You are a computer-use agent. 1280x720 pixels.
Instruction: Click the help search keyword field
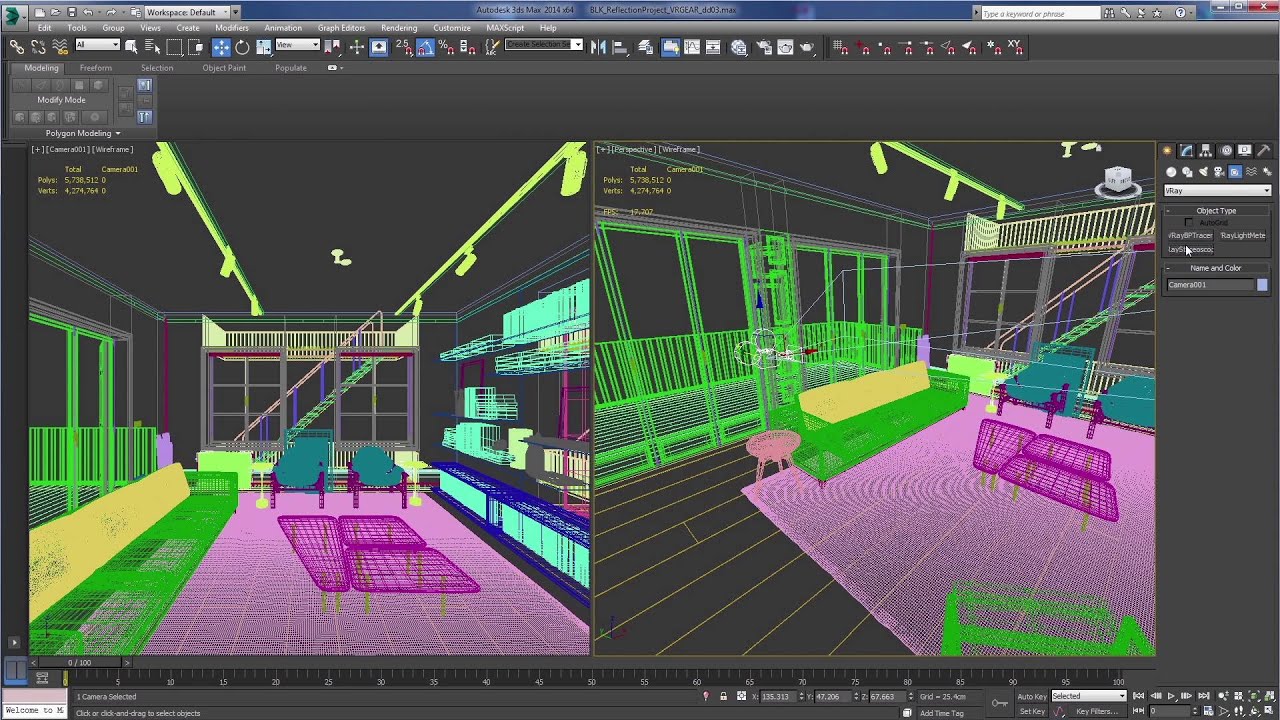pyautogui.click(x=1040, y=13)
